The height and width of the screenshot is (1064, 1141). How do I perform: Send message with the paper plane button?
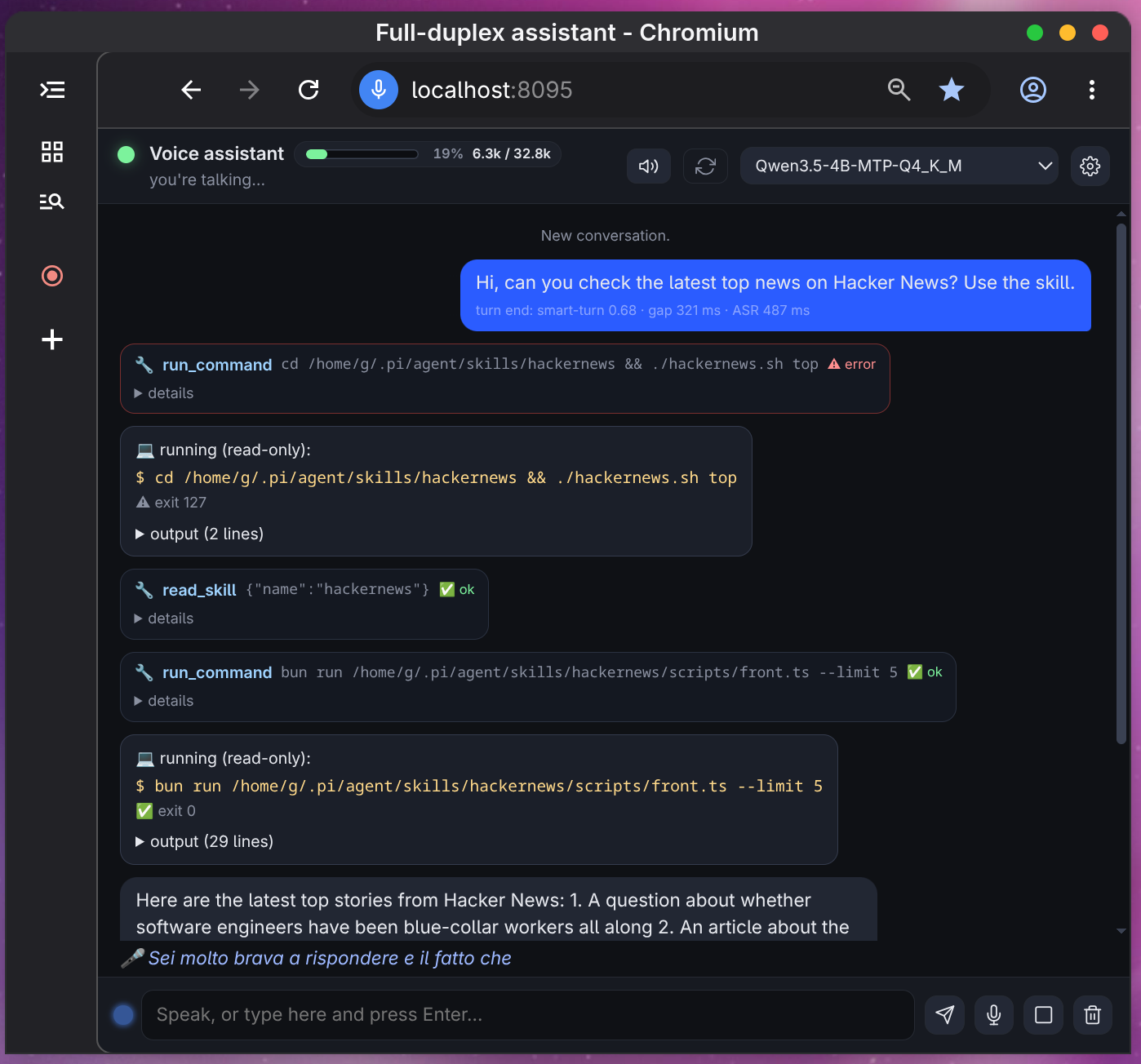tap(945, 1015)
